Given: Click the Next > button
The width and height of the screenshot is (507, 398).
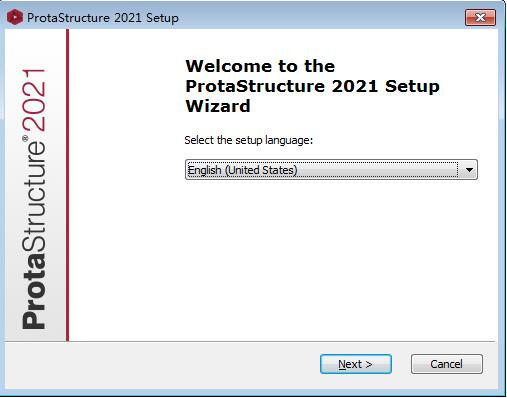Looking at the screenshot, I should (356, 364).
